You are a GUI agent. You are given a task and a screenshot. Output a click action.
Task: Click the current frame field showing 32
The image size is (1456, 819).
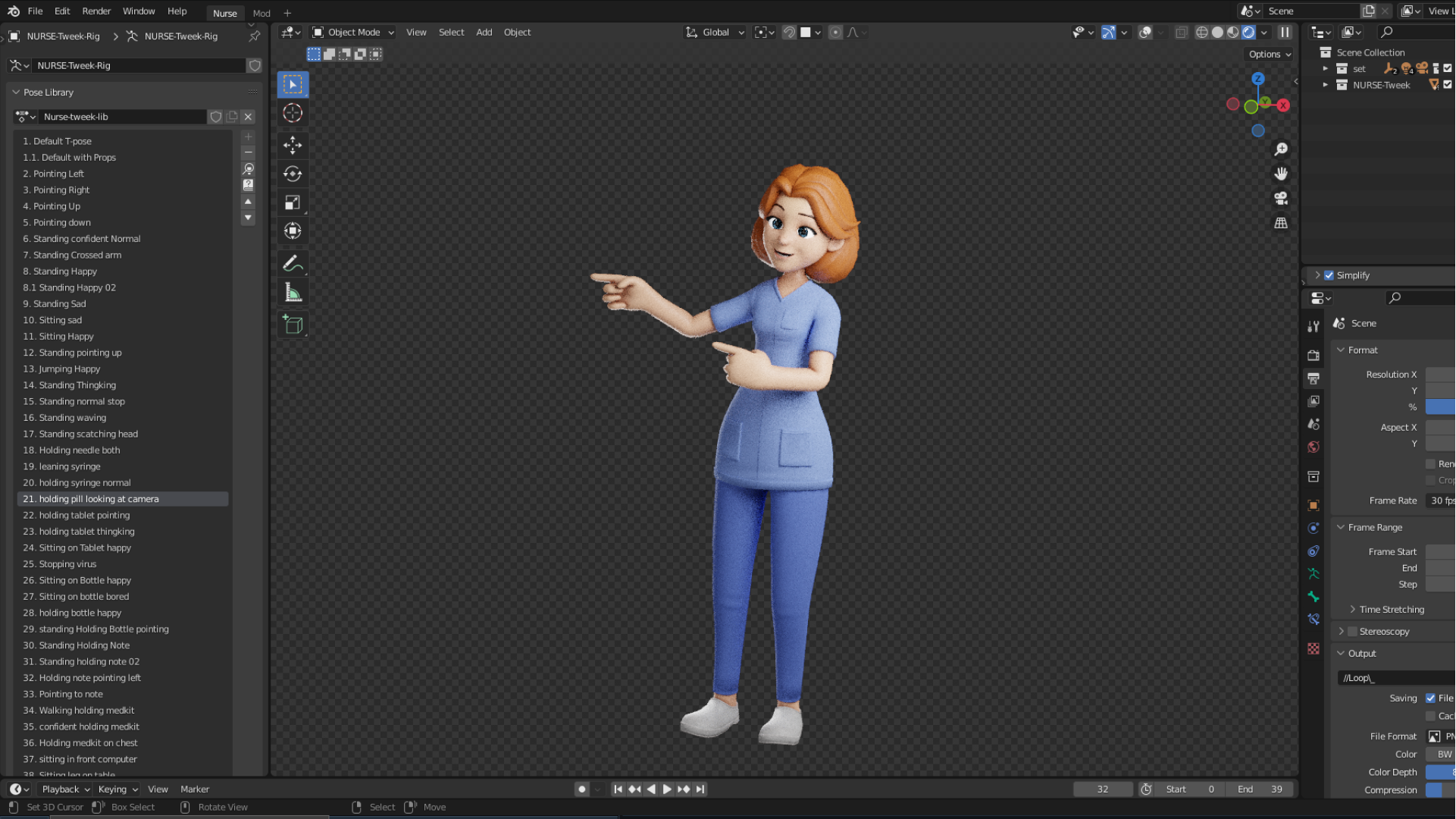1102,789
